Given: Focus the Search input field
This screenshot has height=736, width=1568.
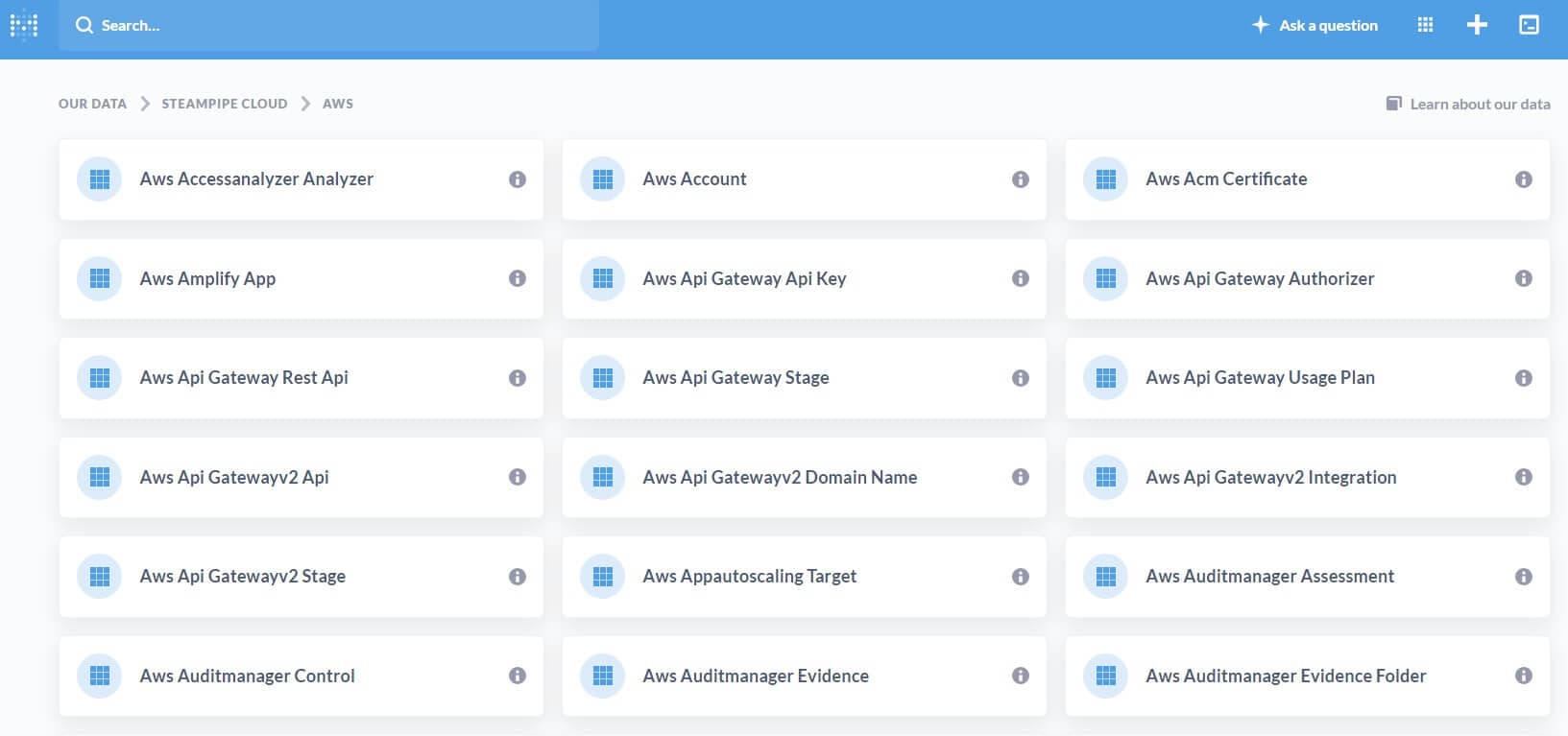Looking at the screenshot, I should point(328,26).
